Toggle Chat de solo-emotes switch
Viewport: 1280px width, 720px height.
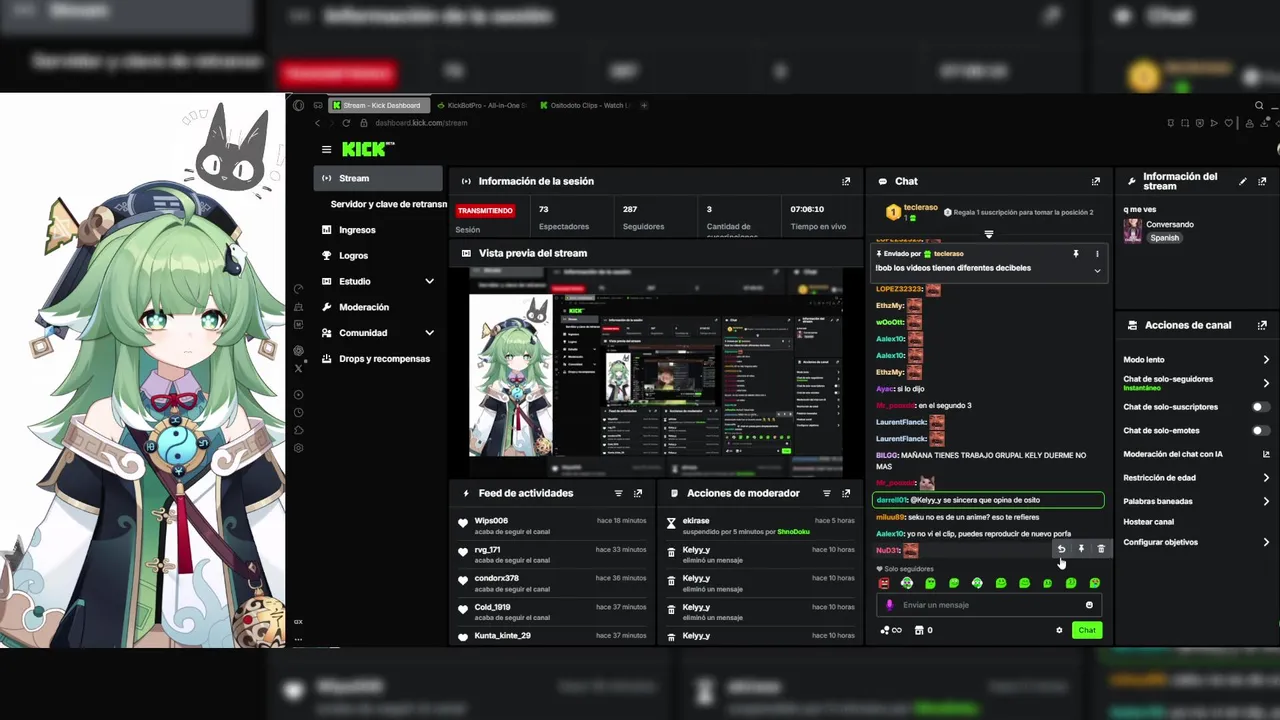(1261, 431)
